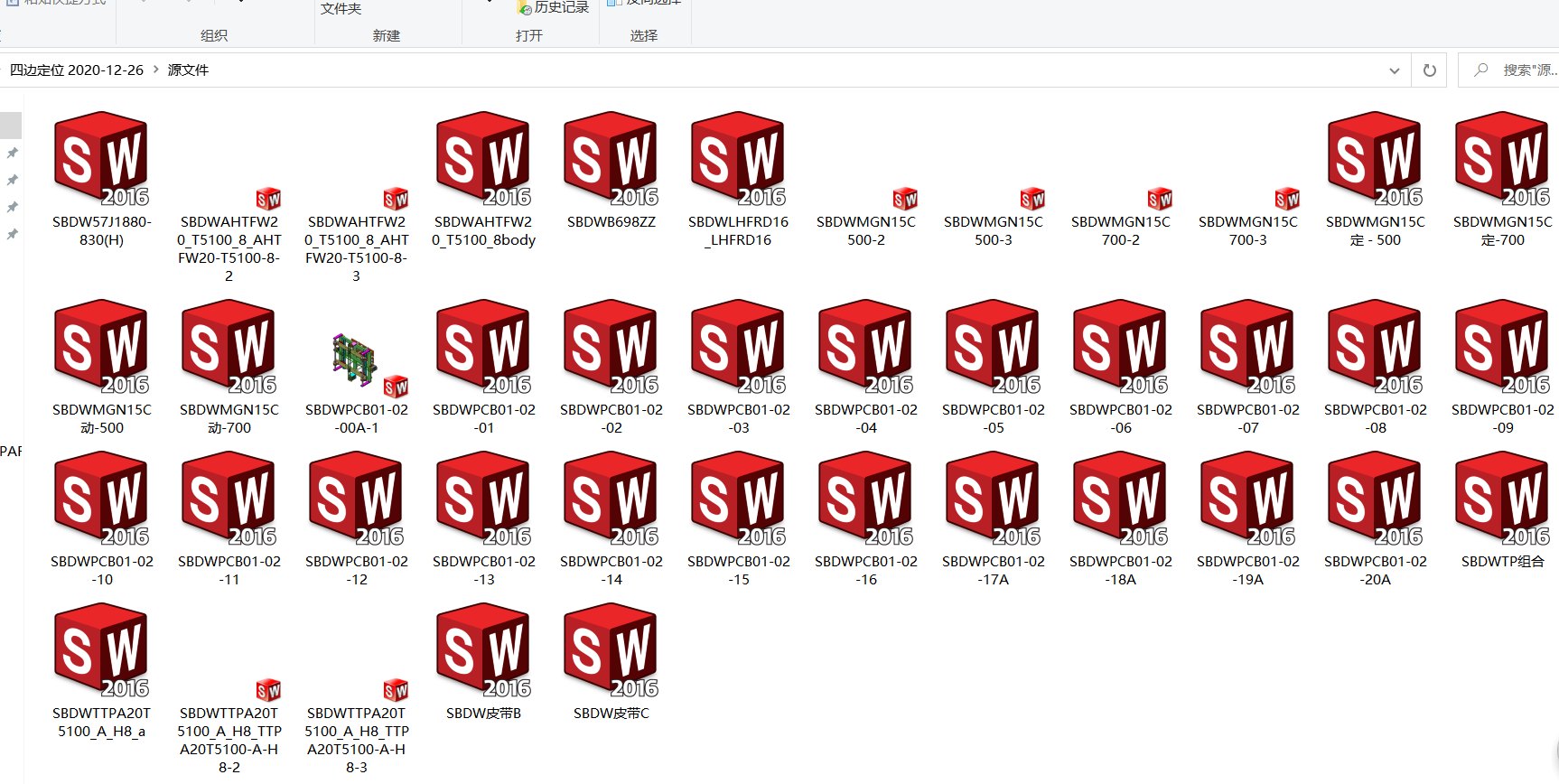The width and height of the screenshot is (1559, 784).
Task: Select SBDWMGN15C动-500 file icon
Action: point(101,347)
